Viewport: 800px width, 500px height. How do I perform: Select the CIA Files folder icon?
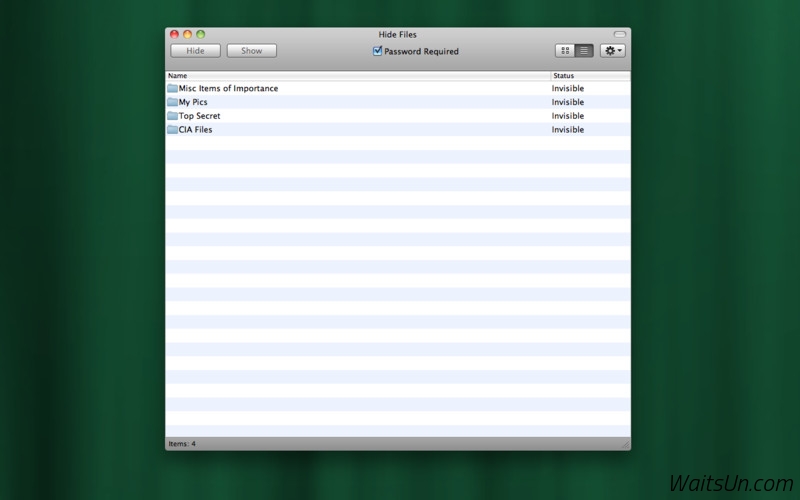click(x=172, y=130)
